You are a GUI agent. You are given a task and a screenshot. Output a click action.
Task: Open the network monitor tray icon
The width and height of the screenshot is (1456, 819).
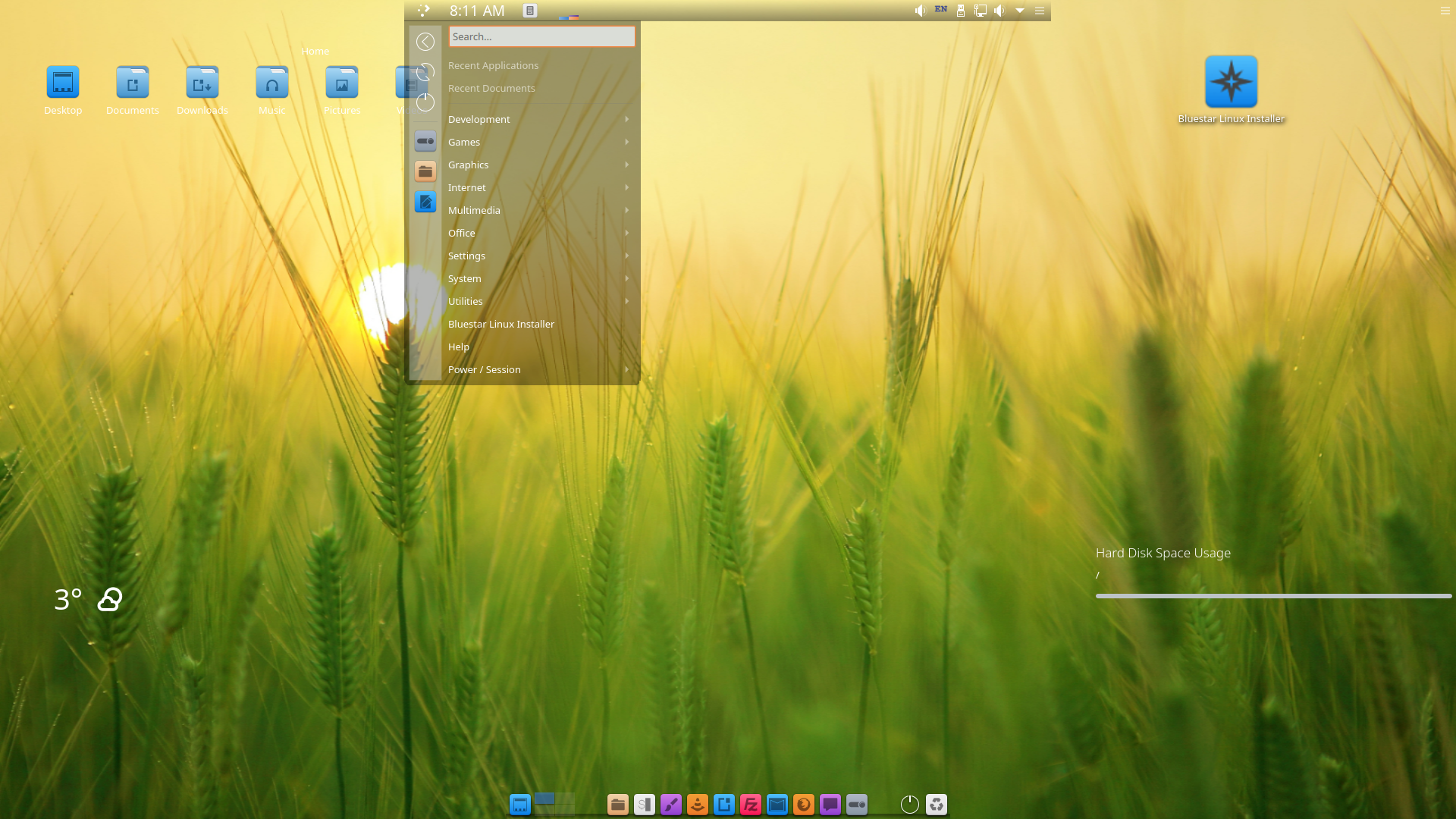tap(981, 11)
